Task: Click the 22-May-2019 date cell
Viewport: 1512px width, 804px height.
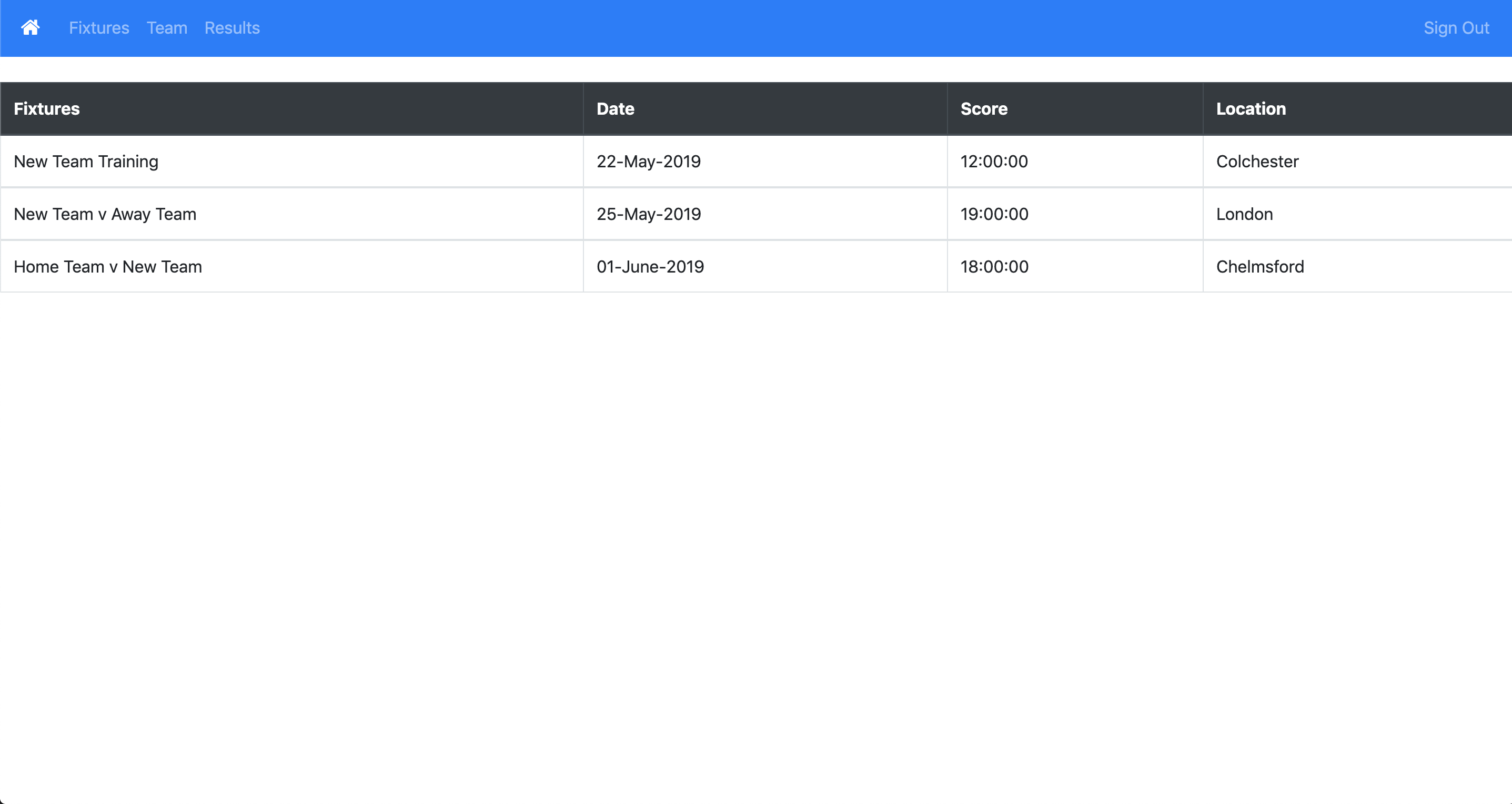Action: 649,162
